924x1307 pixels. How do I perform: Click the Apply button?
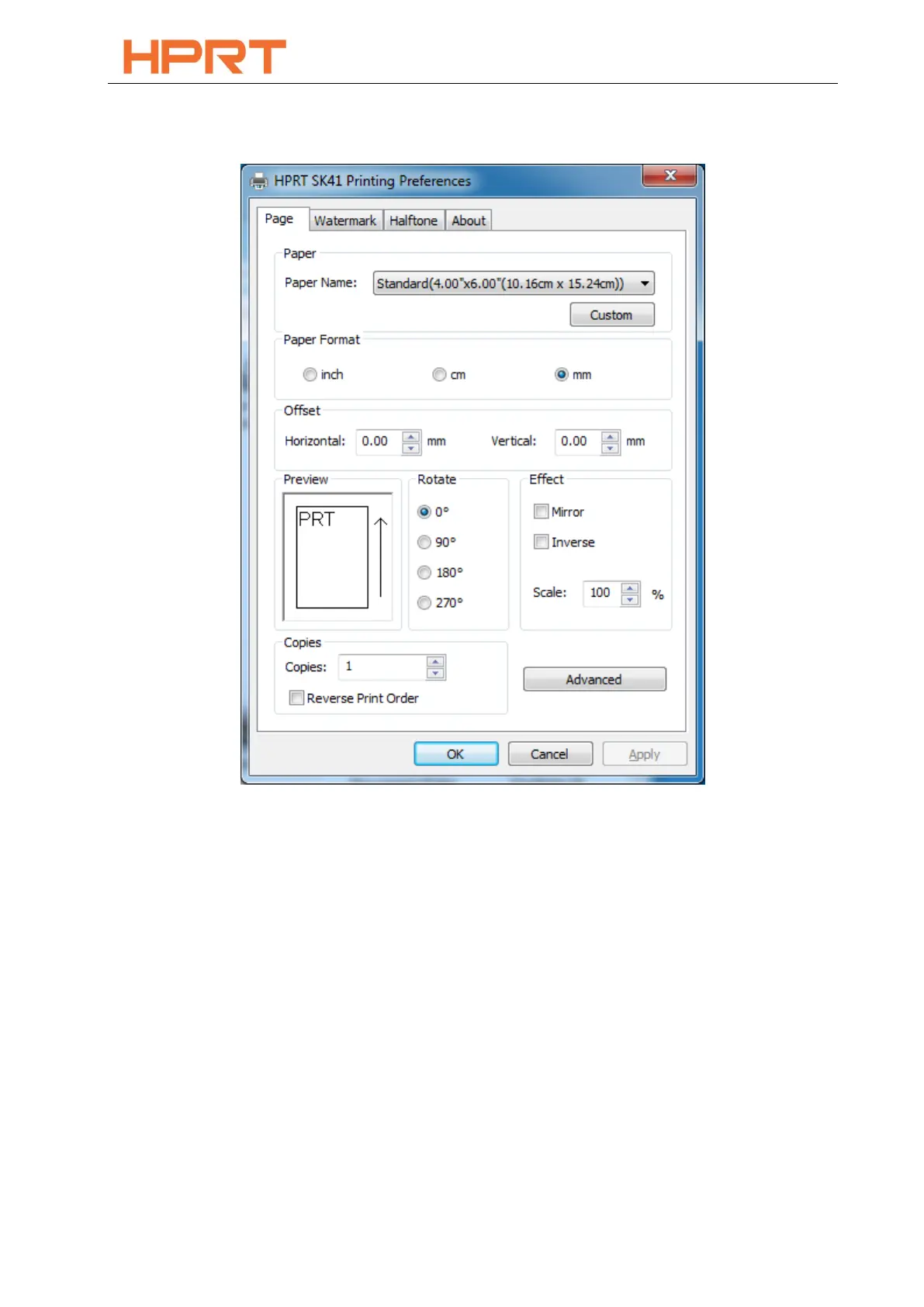[x=645, y=754]
